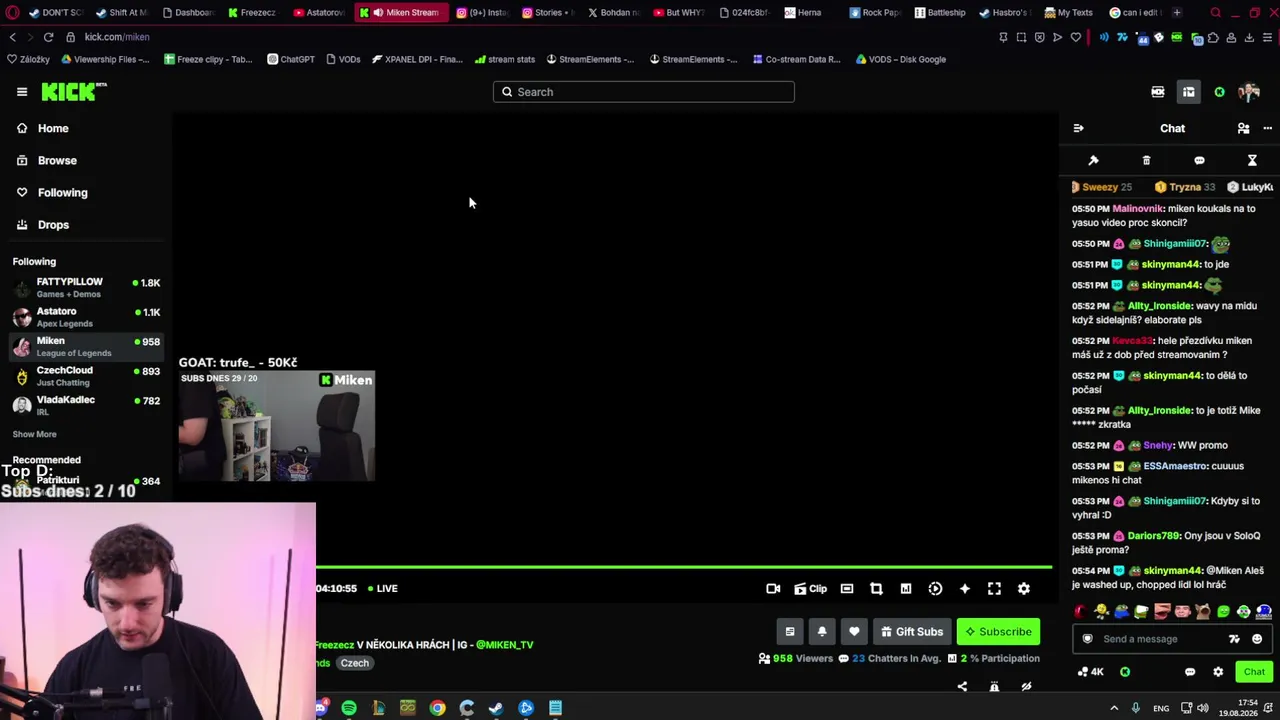Click the crossed-out eye icon below the stream
This screenshot has width=1280, height=720.
click(x=1026, y=686)
